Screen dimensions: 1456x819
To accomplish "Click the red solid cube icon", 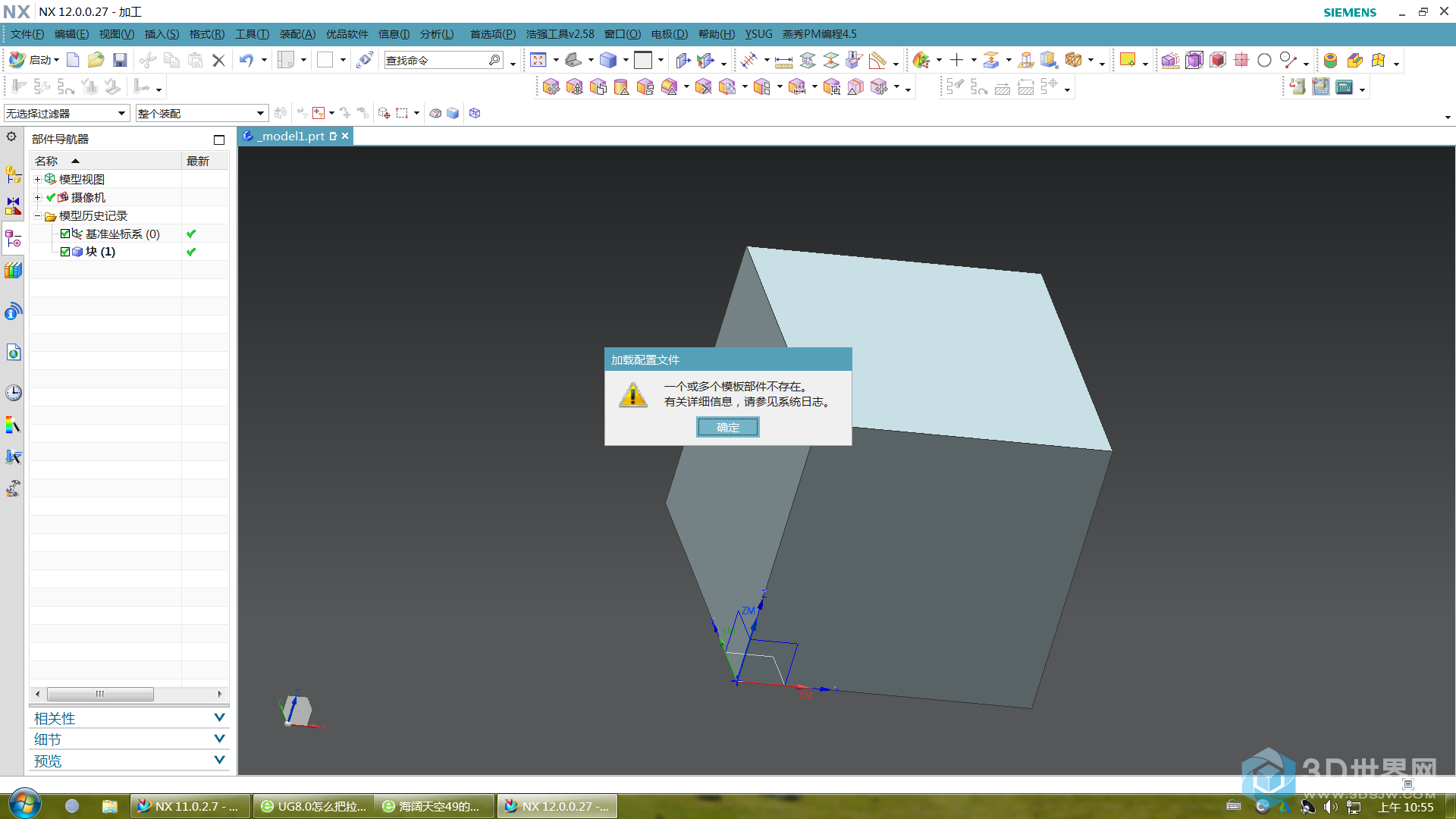I will tap(1218, 60).
